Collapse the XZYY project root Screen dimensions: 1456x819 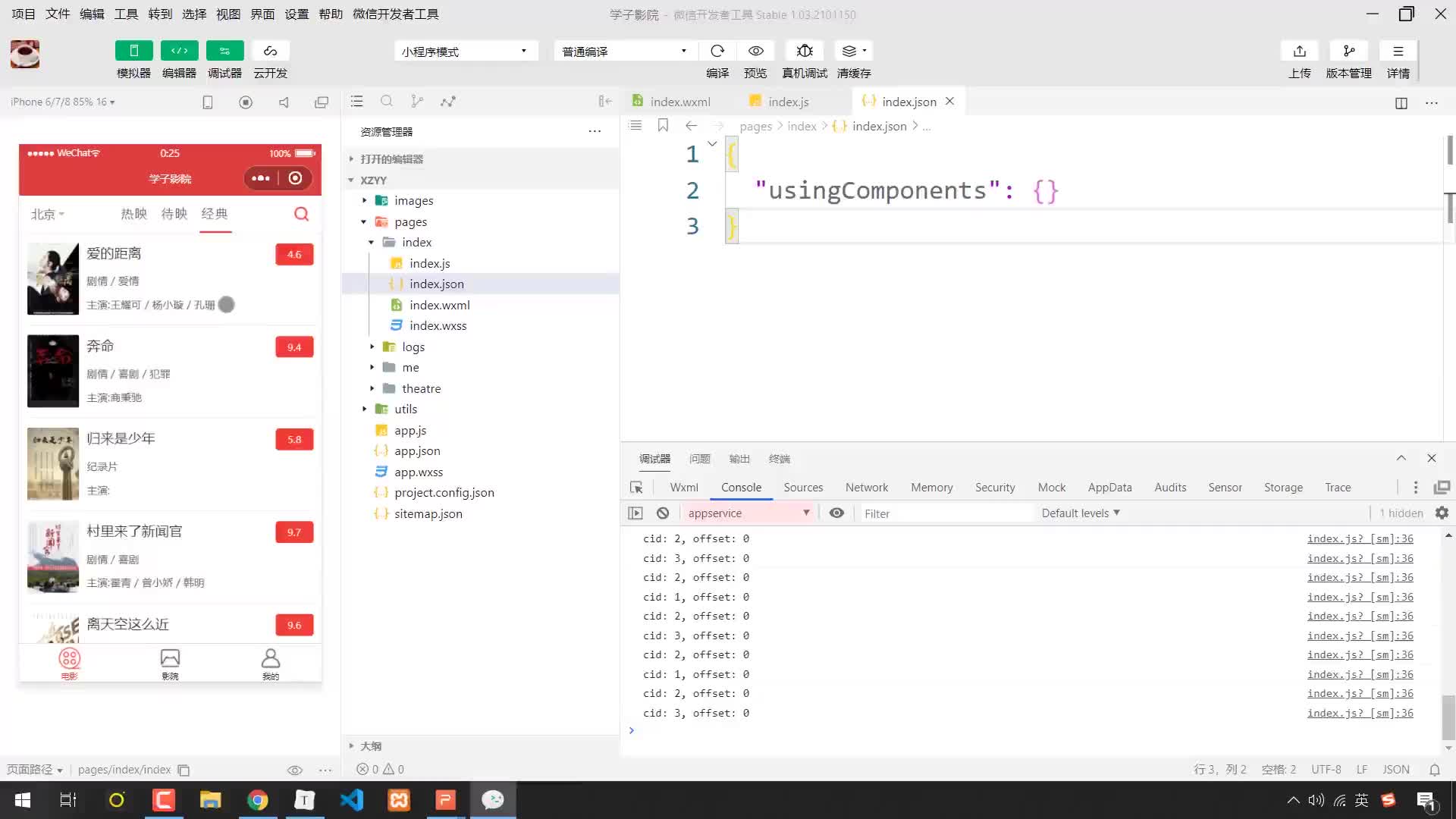click(x=373, y=180)
